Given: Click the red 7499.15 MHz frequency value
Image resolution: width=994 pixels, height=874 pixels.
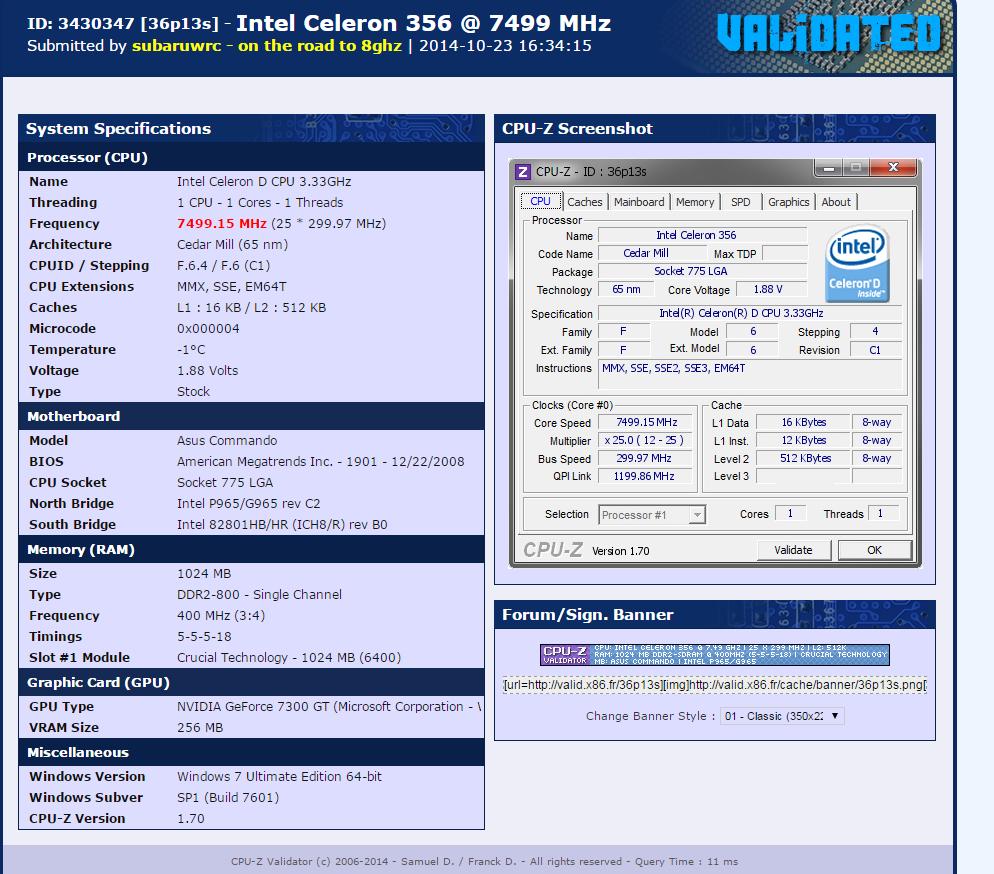Looking at the screenshot, I should click(x=222, y=224).
